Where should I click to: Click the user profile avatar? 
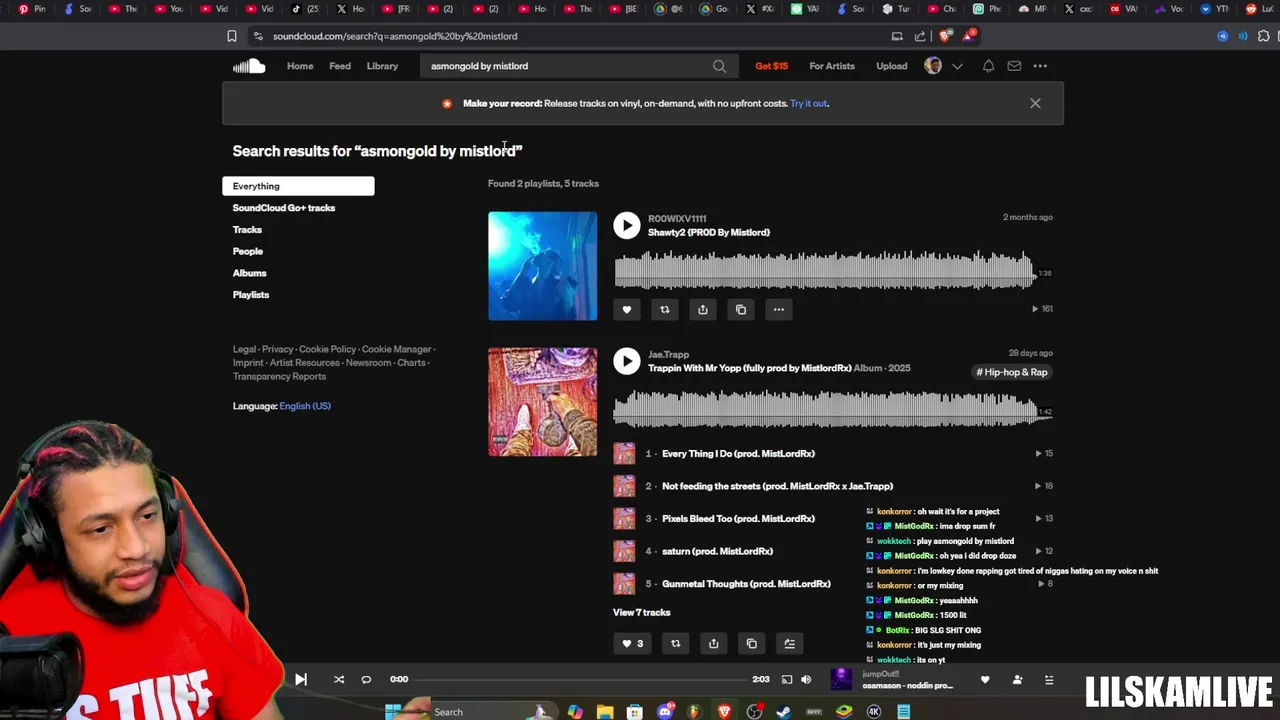(x=933, y=66)
